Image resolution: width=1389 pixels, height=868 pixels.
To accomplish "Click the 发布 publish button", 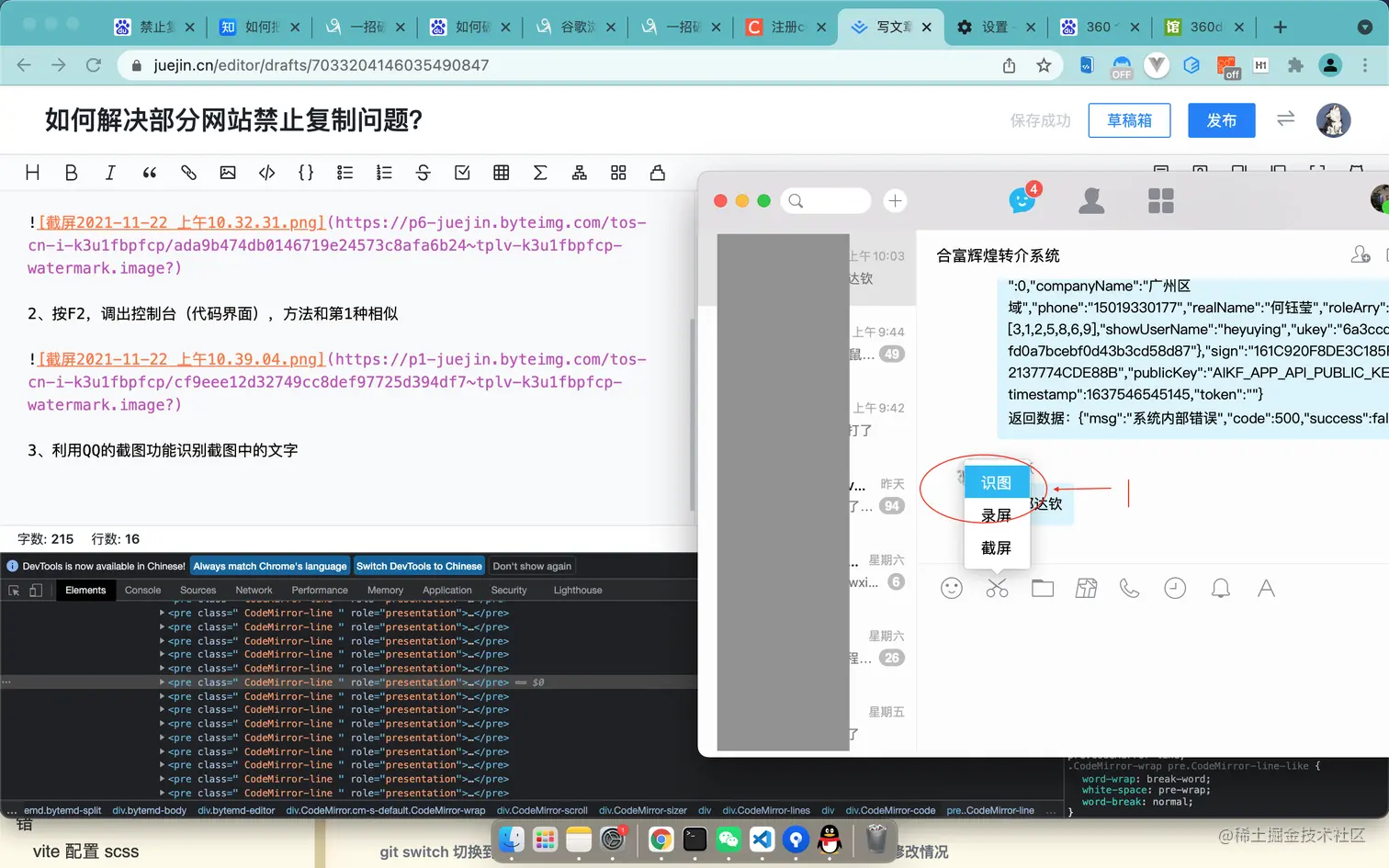I will point(1221,119).
